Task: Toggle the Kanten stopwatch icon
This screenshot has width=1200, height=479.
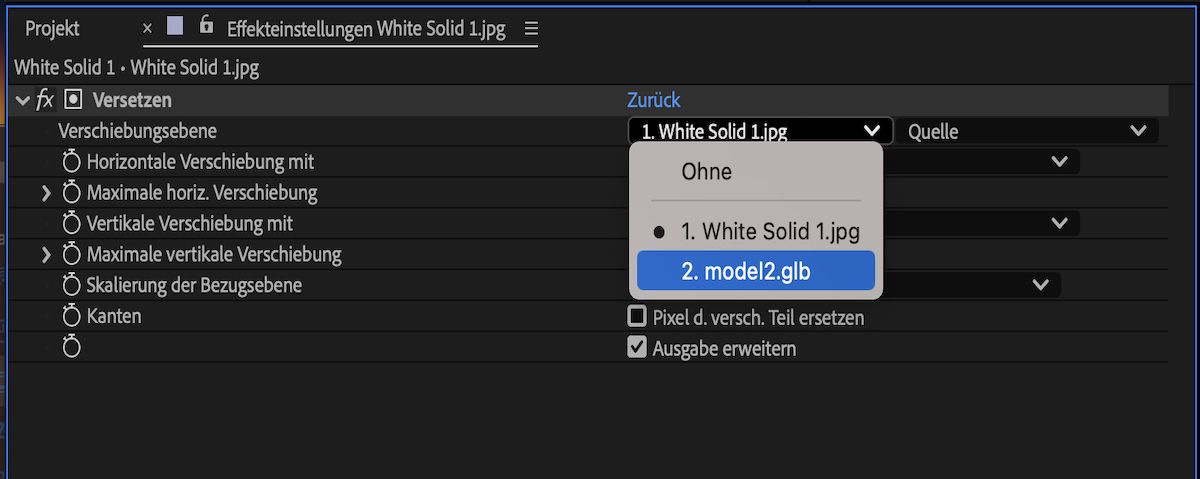Action: tap(72, 316)
